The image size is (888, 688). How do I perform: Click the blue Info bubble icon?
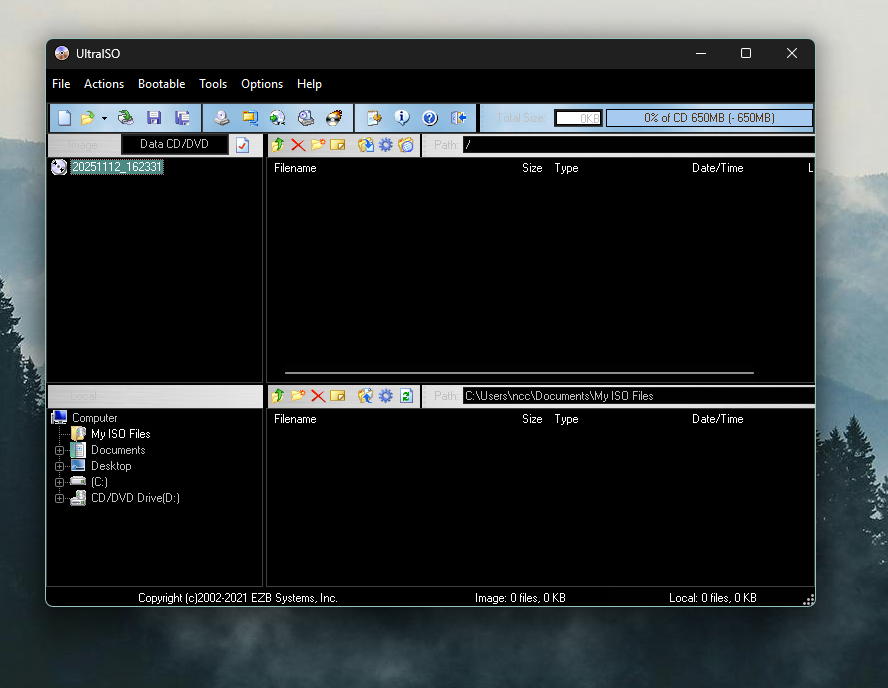click(402, 118)
